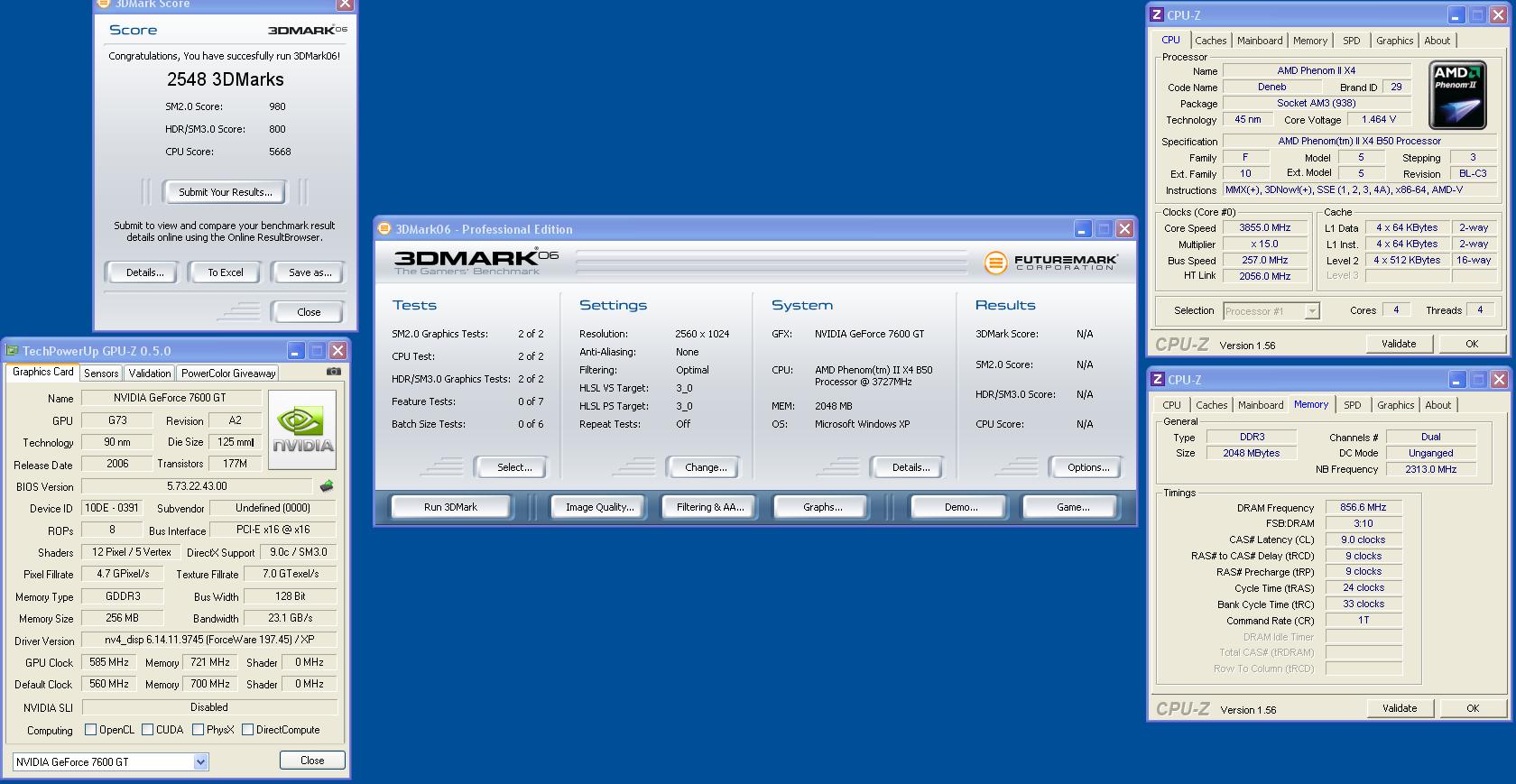Open Caches tab in top CPU-Z window
1516x784 pixels.
(x=1210, y=41)
